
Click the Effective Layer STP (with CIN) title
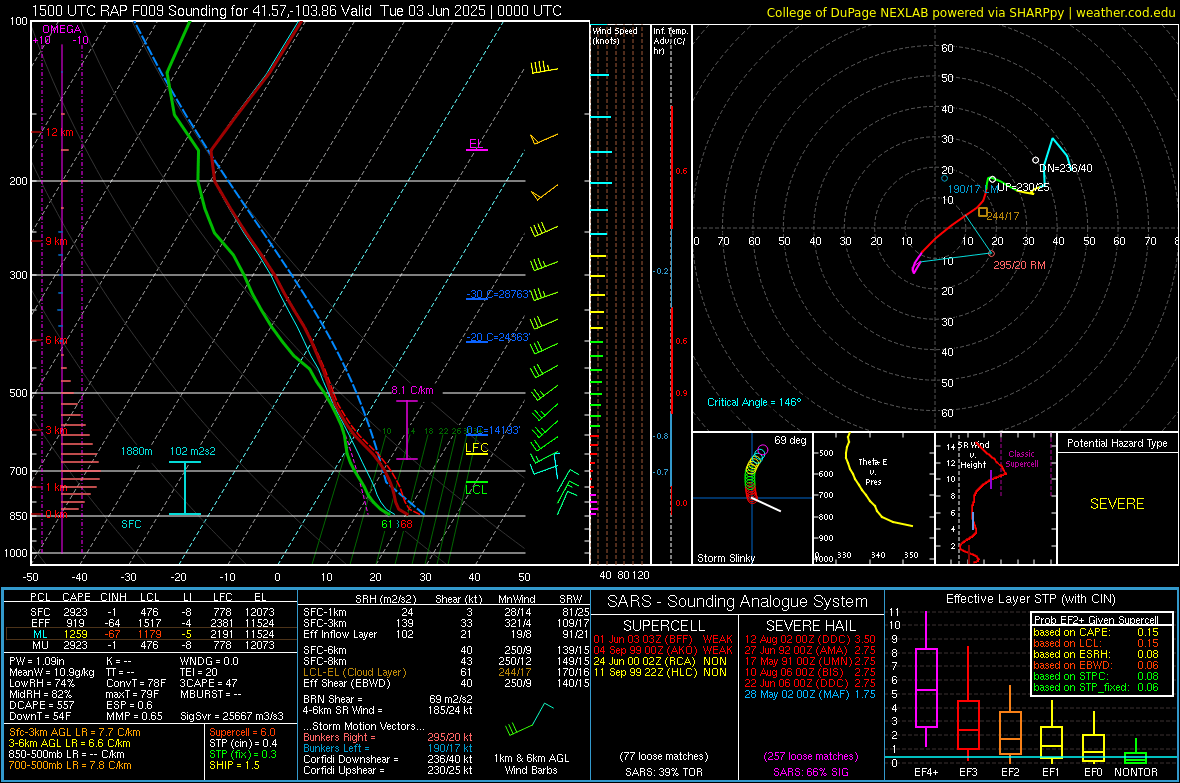[1030, 599]
